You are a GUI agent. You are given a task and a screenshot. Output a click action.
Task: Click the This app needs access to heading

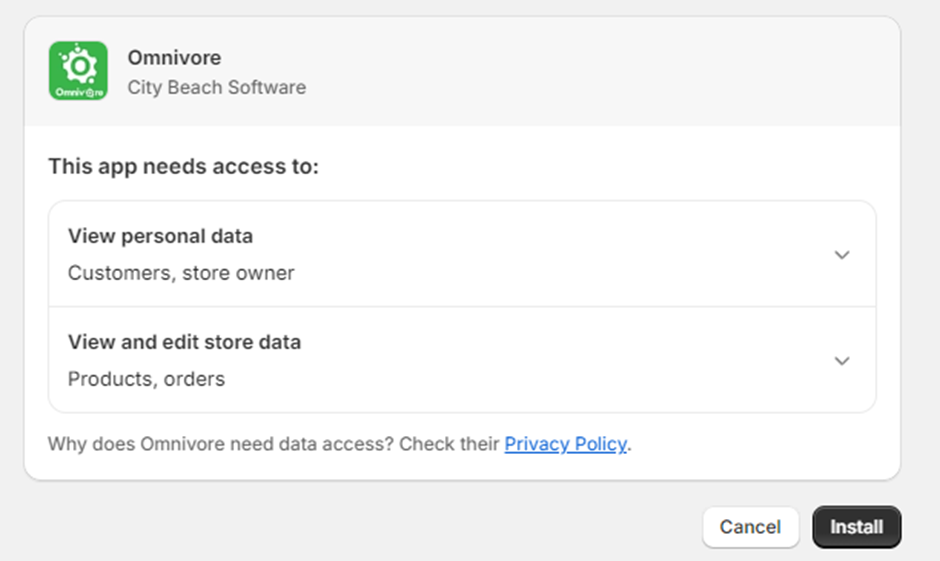pos(183,167)
